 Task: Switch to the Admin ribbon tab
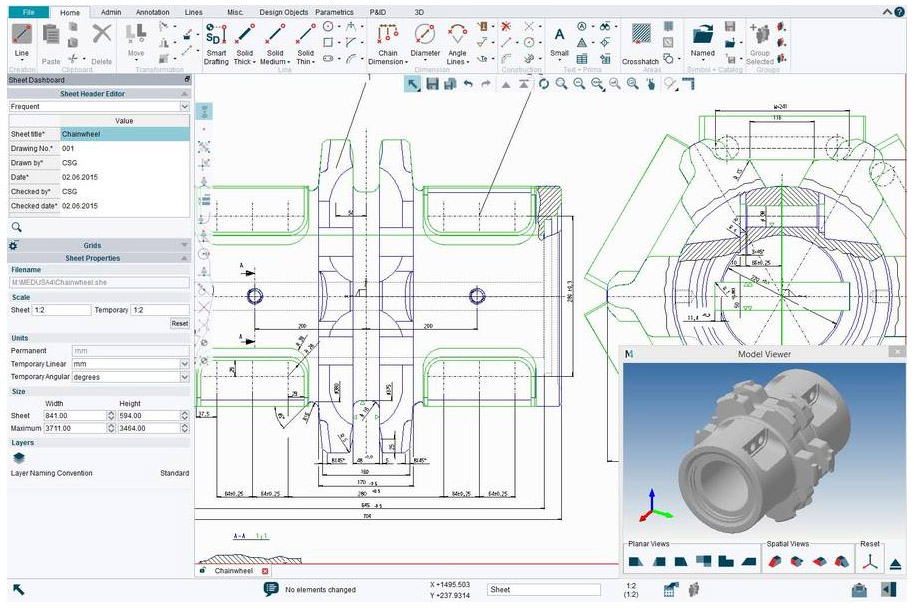[x=111, y=12]
